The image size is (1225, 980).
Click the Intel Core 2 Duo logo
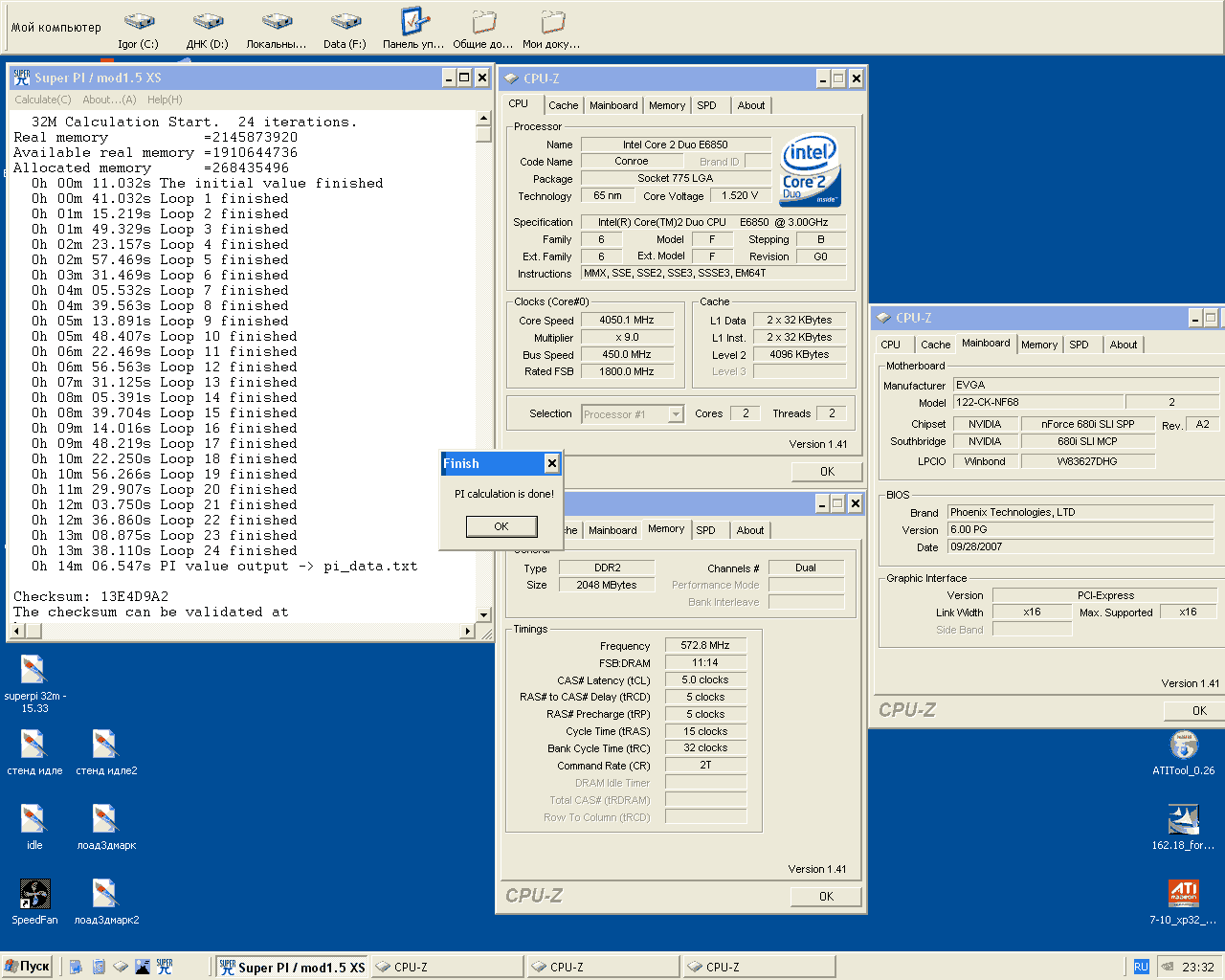(810, 169)
